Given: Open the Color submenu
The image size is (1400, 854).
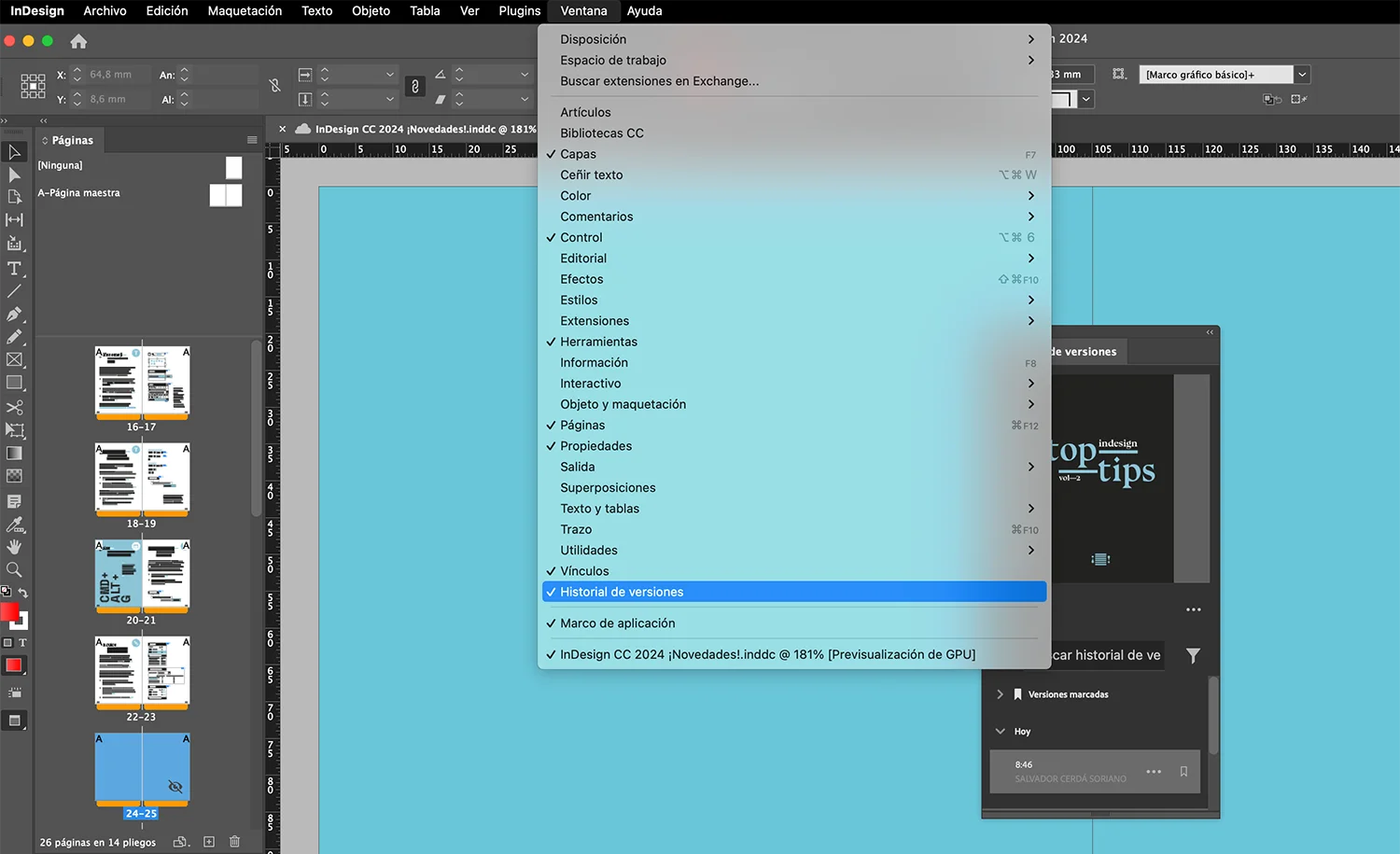Looking at the screenshot, I should click(x=575, y=195).
